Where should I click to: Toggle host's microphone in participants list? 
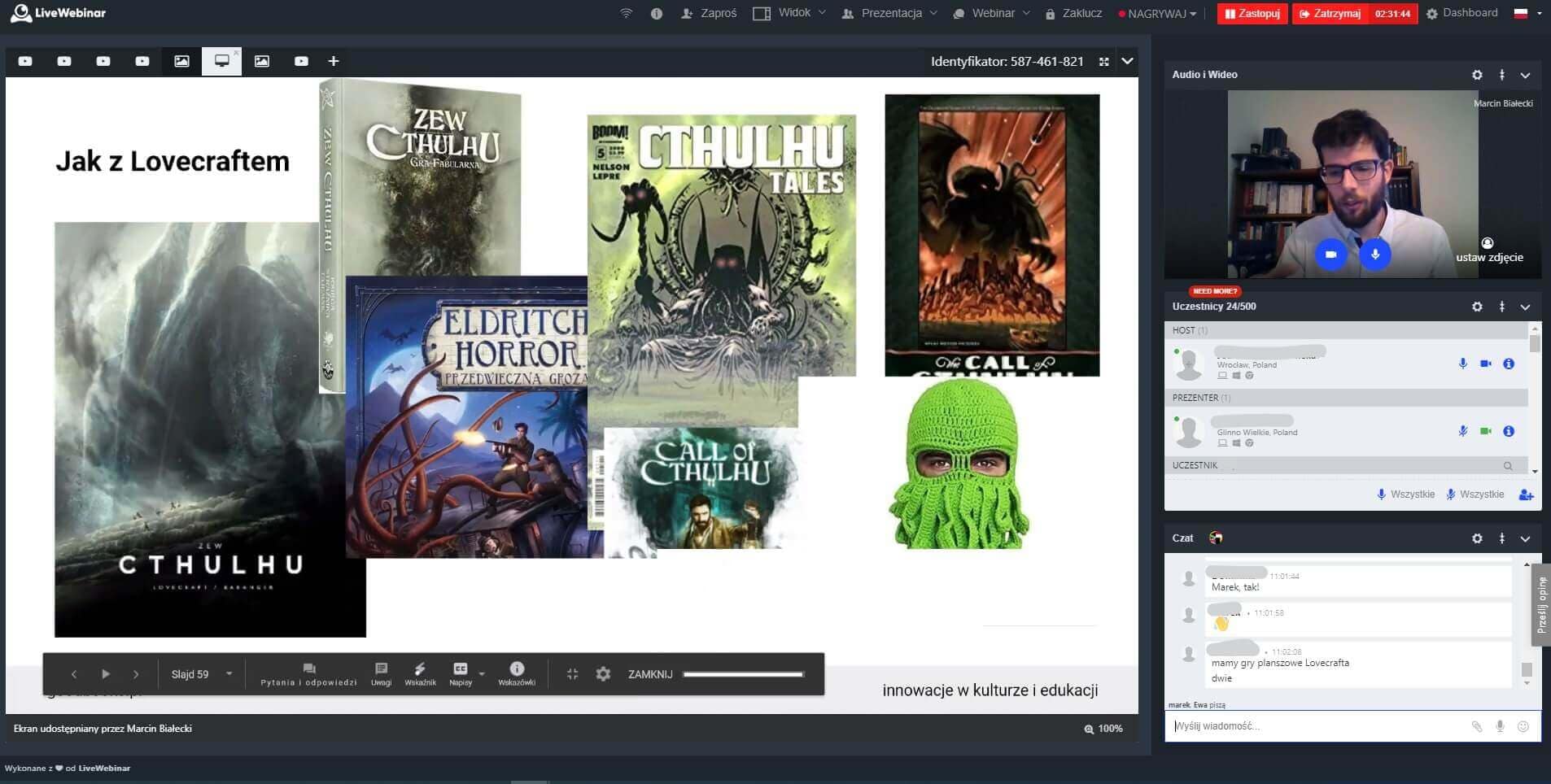tap(1462, 364)
